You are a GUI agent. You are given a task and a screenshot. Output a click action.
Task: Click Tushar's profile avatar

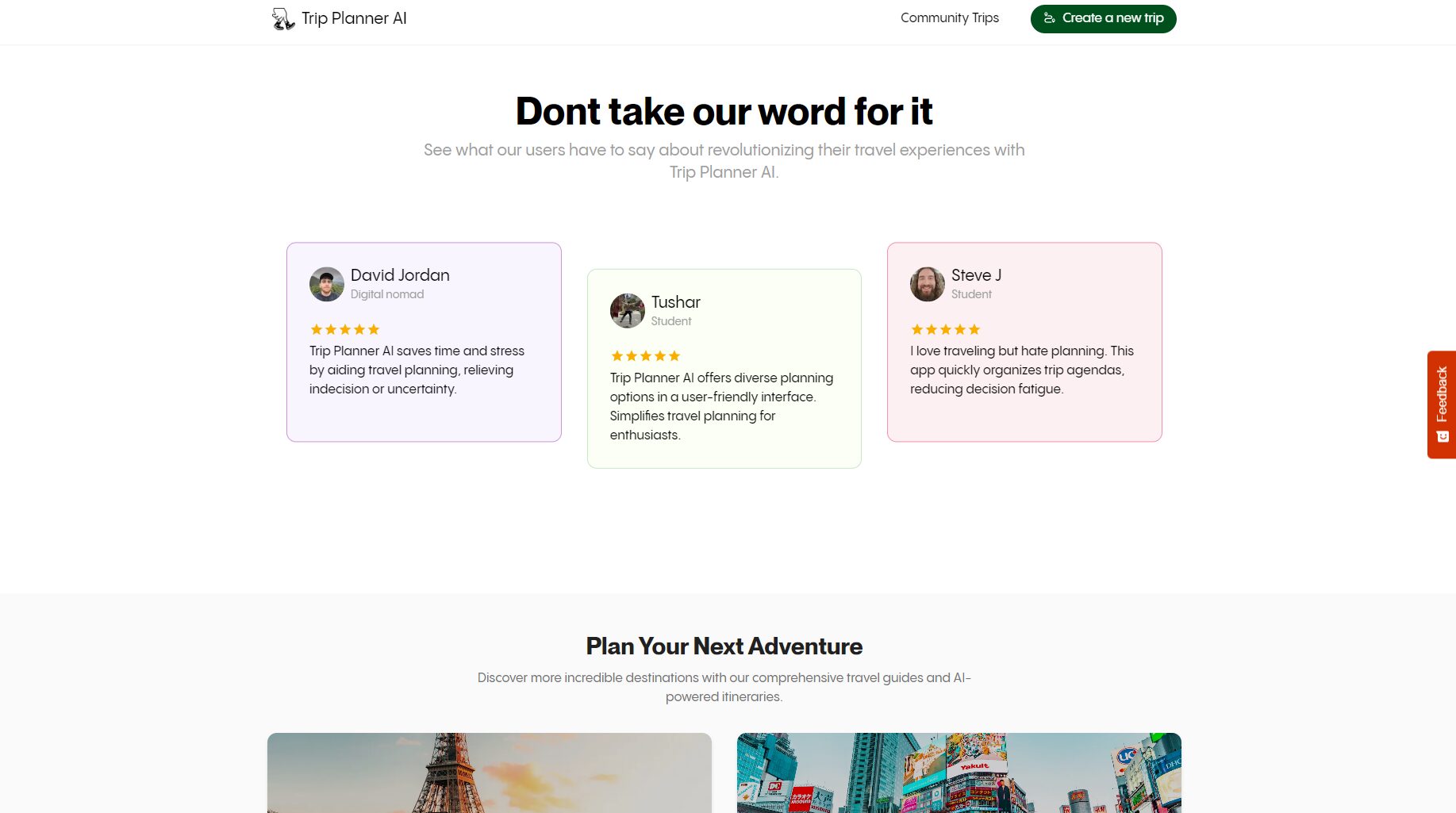pos(627,311)
